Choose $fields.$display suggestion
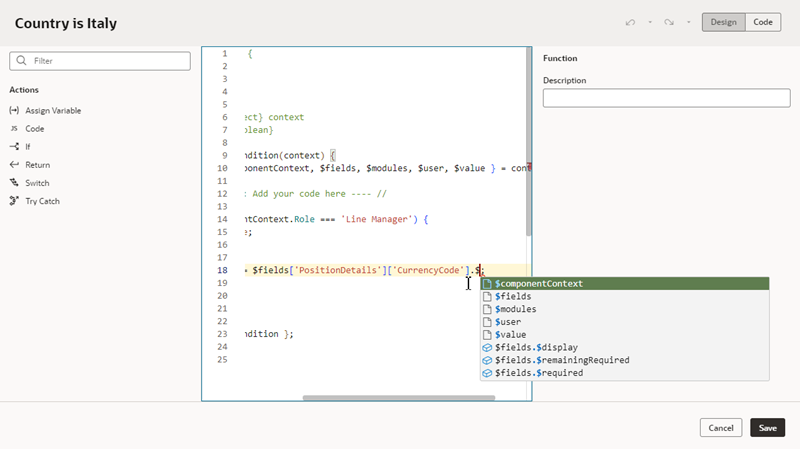The image size is (800, 449). tap(624, 347)
